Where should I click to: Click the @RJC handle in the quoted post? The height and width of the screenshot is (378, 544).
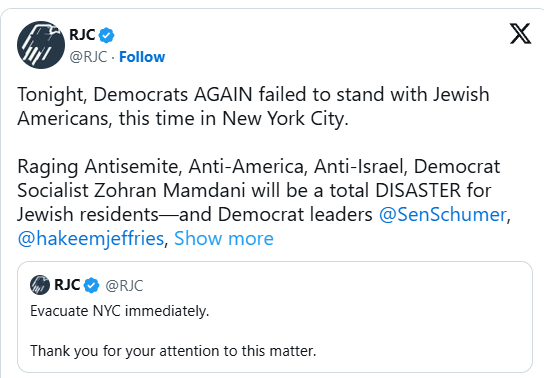click(x=124, y=286)
